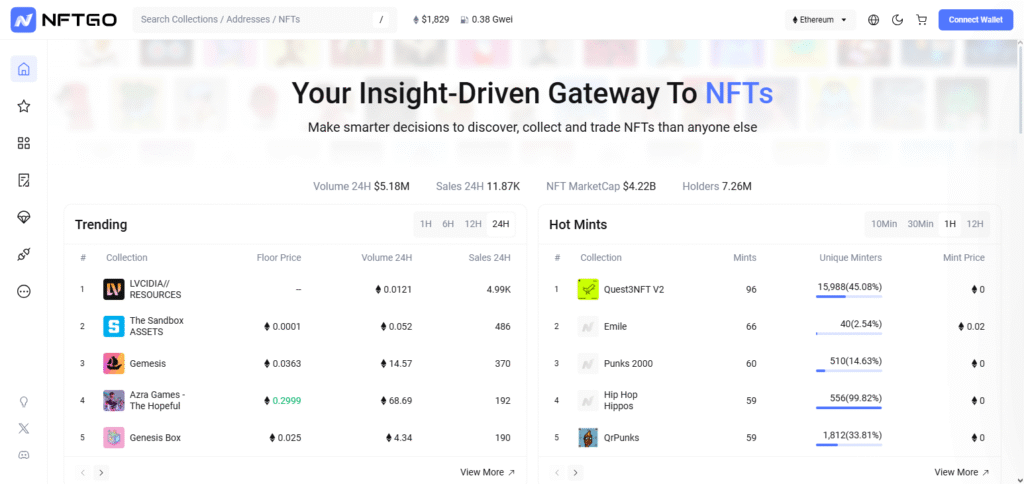Open the Home sidebar icon
Viewport: 1024px width, 484px height.
tap(24, 69)
